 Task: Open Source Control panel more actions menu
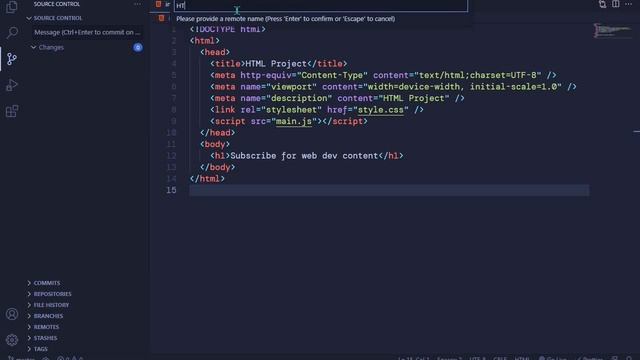tap(138, 4)
